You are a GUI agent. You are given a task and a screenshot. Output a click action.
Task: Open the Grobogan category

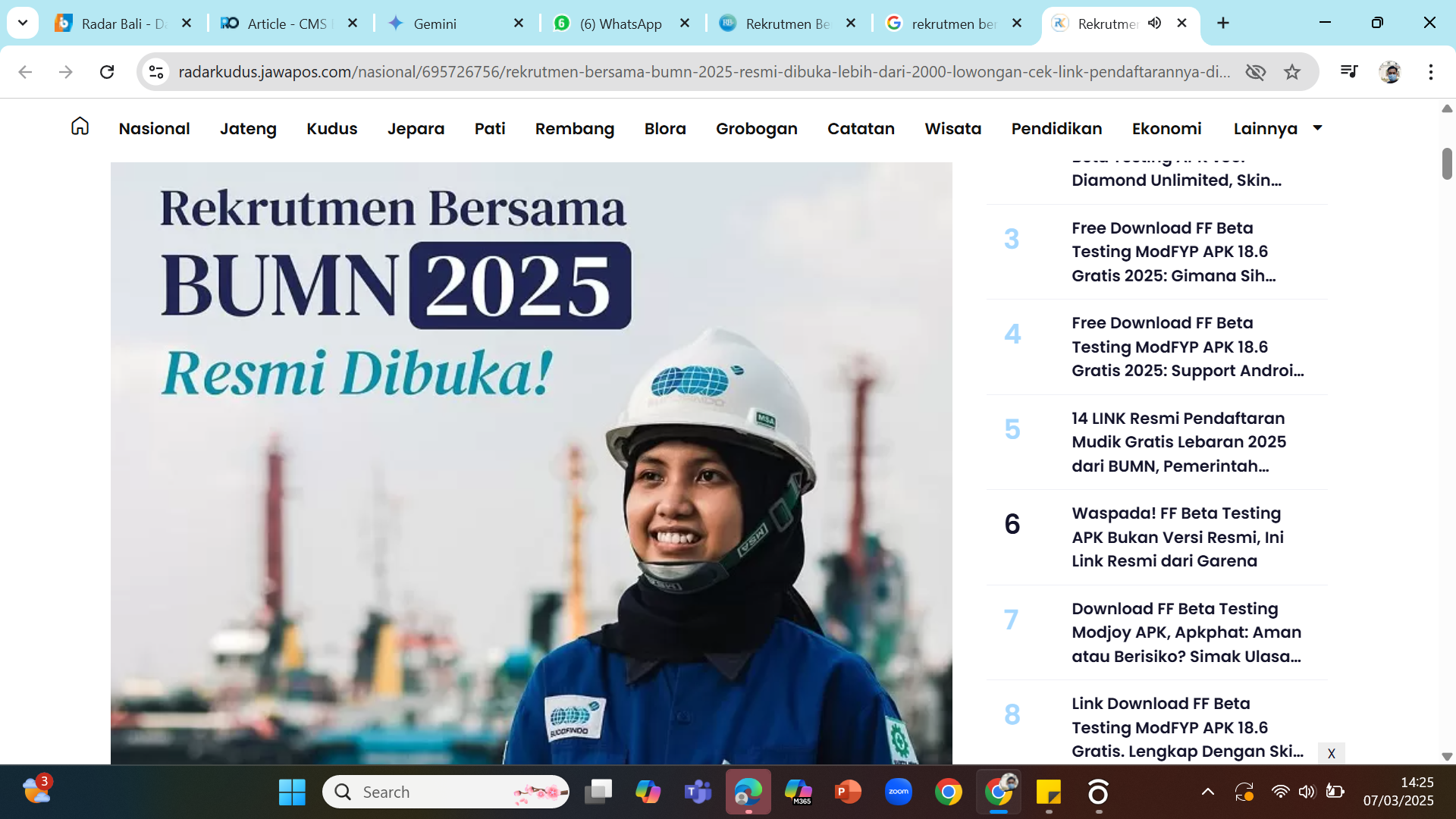(756, 129)
